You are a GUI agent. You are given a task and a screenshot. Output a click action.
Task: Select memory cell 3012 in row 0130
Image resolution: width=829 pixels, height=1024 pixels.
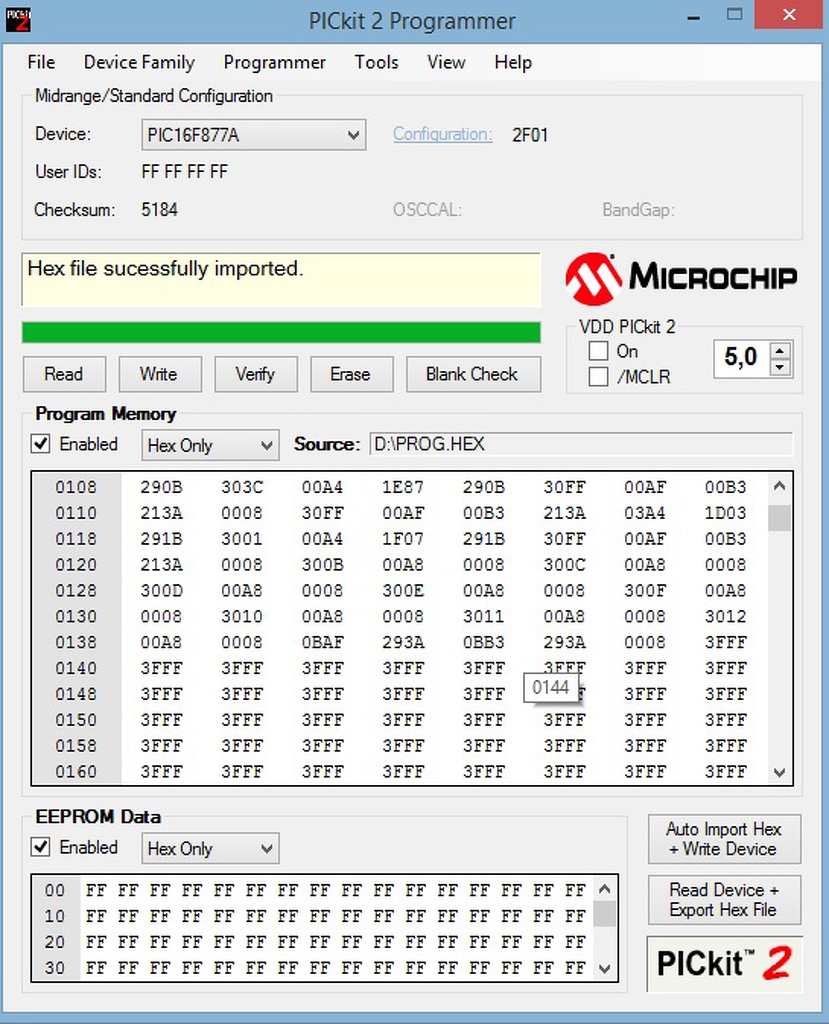tap(725, 616)
